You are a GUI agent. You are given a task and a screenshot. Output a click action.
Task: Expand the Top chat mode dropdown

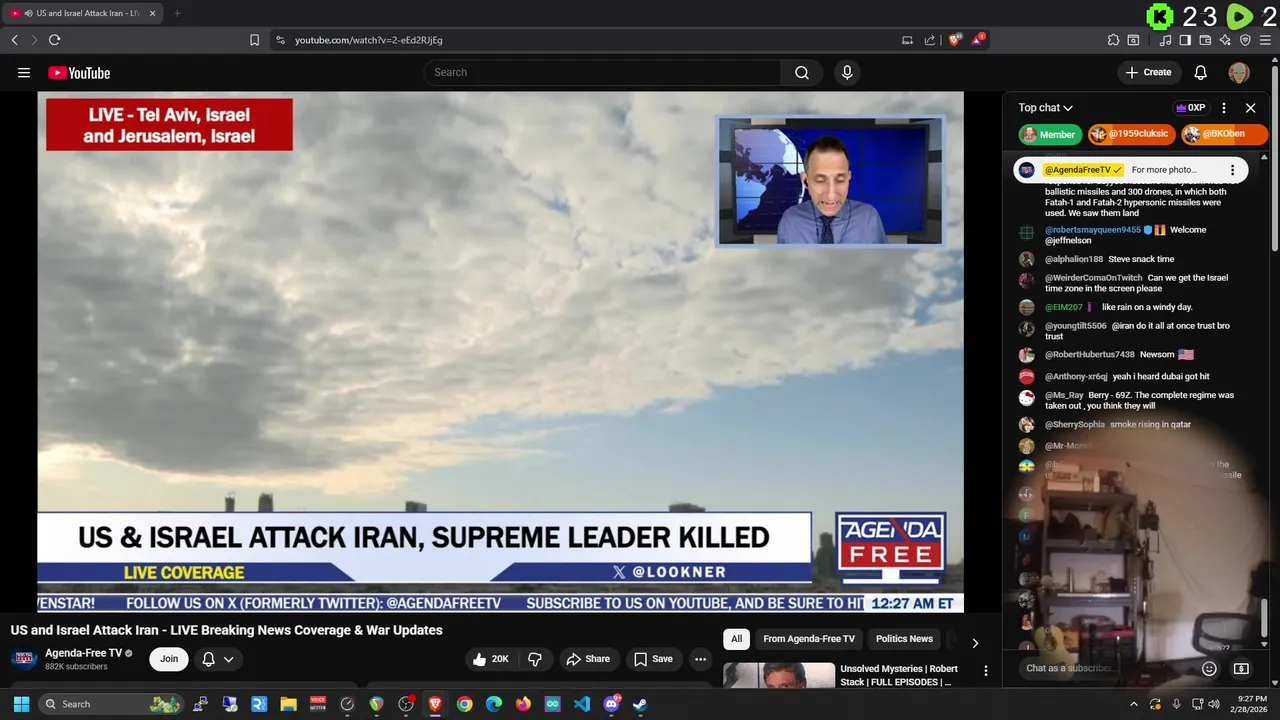(x=1045, y=108)
